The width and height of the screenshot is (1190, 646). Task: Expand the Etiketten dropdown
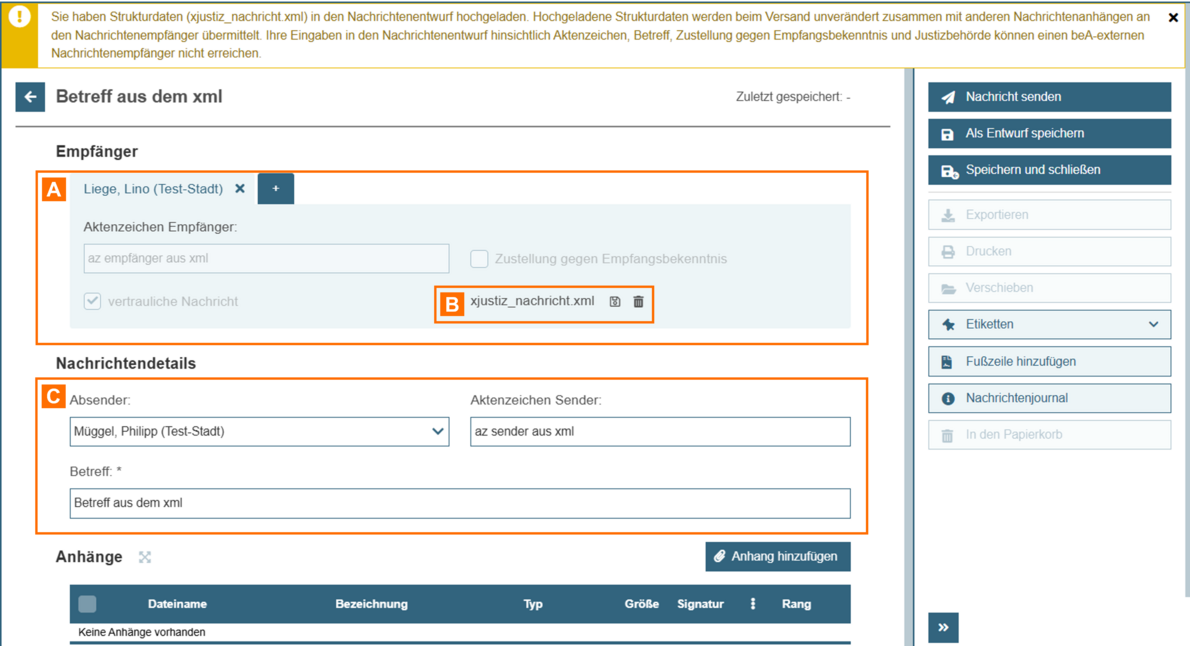1049,324
